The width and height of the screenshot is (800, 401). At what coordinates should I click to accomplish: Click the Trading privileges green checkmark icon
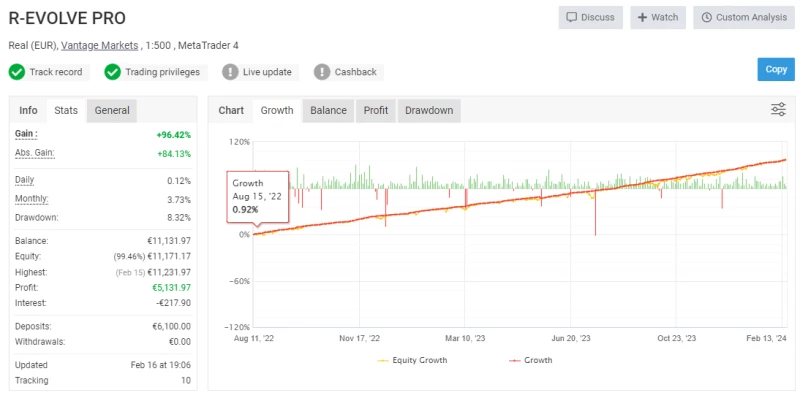(113, 72)
